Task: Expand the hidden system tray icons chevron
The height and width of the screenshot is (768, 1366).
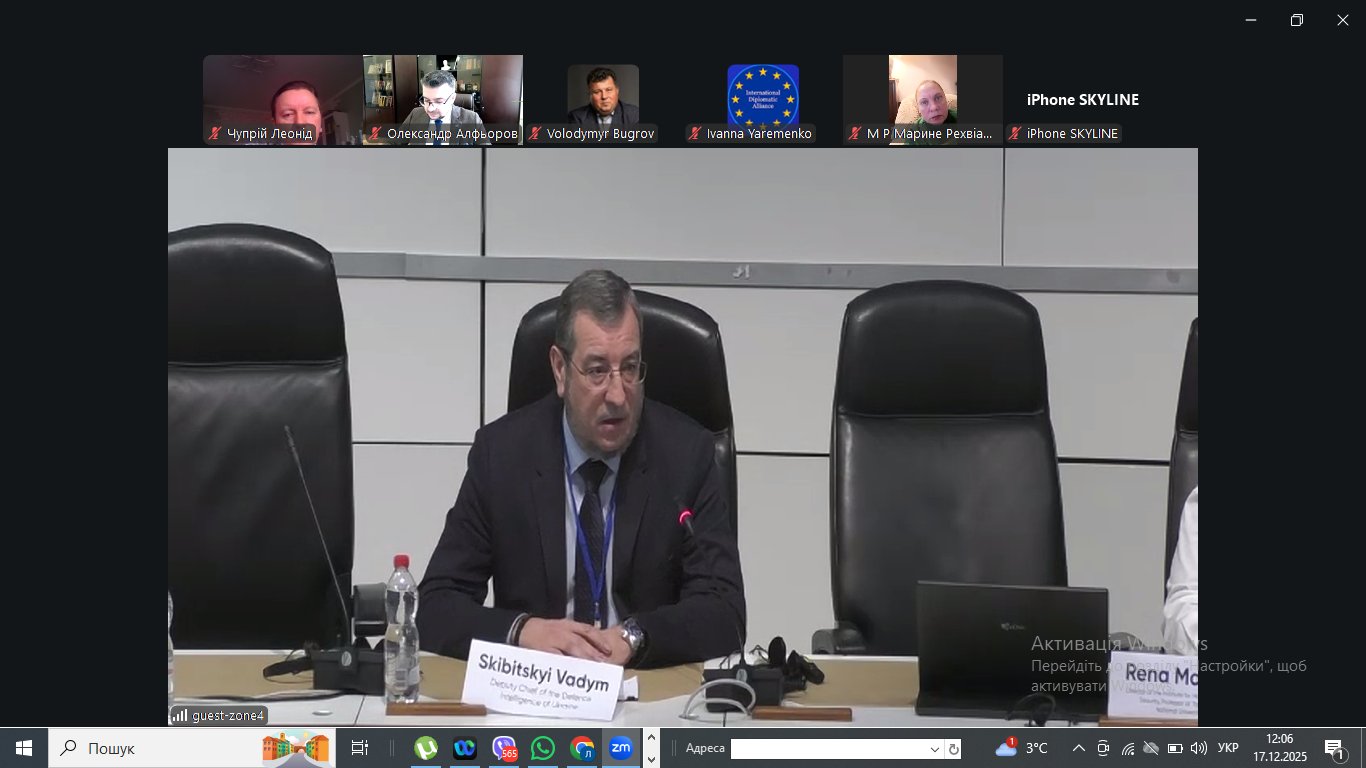Action: 1078,748
